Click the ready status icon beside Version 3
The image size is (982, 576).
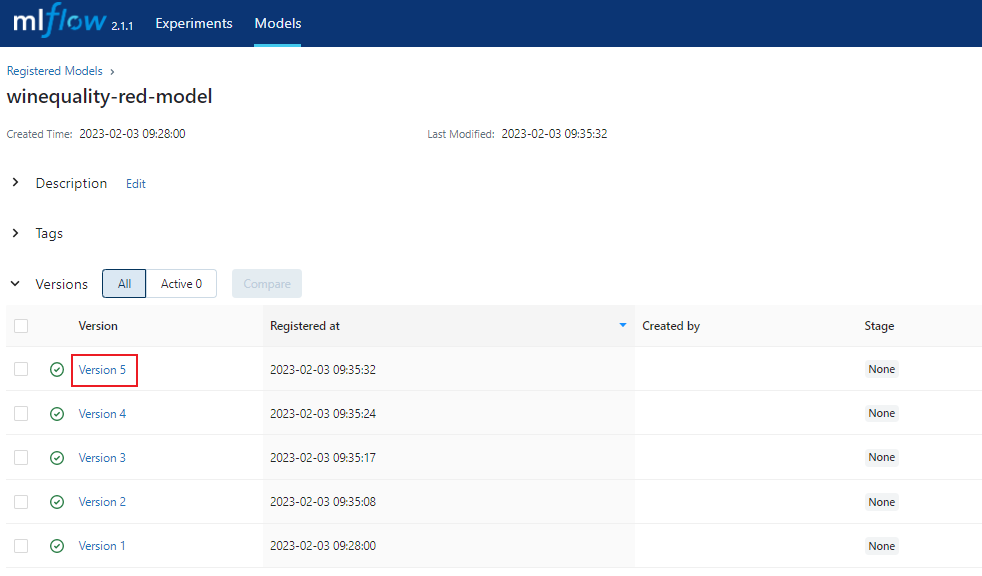(57, 457)
